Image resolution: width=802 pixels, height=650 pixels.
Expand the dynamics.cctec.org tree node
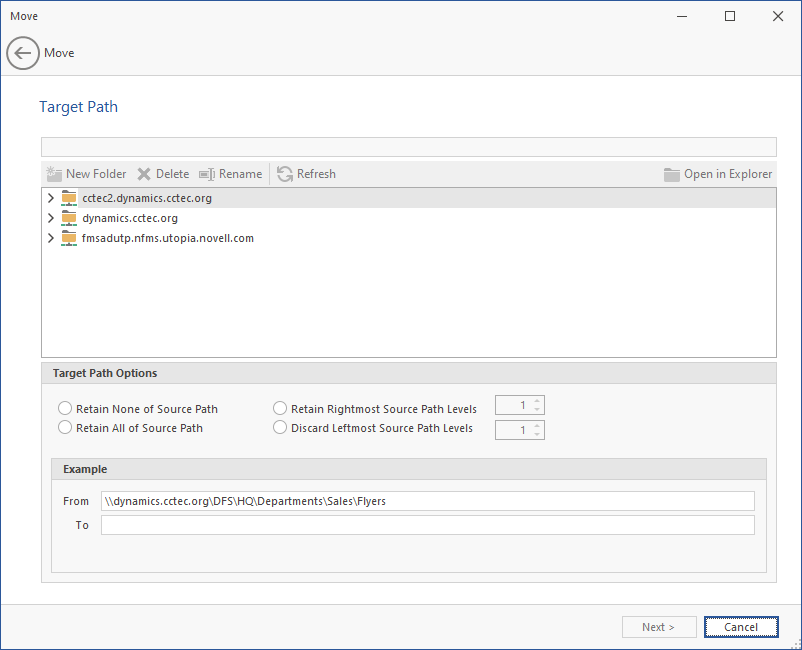coord(51,218)
